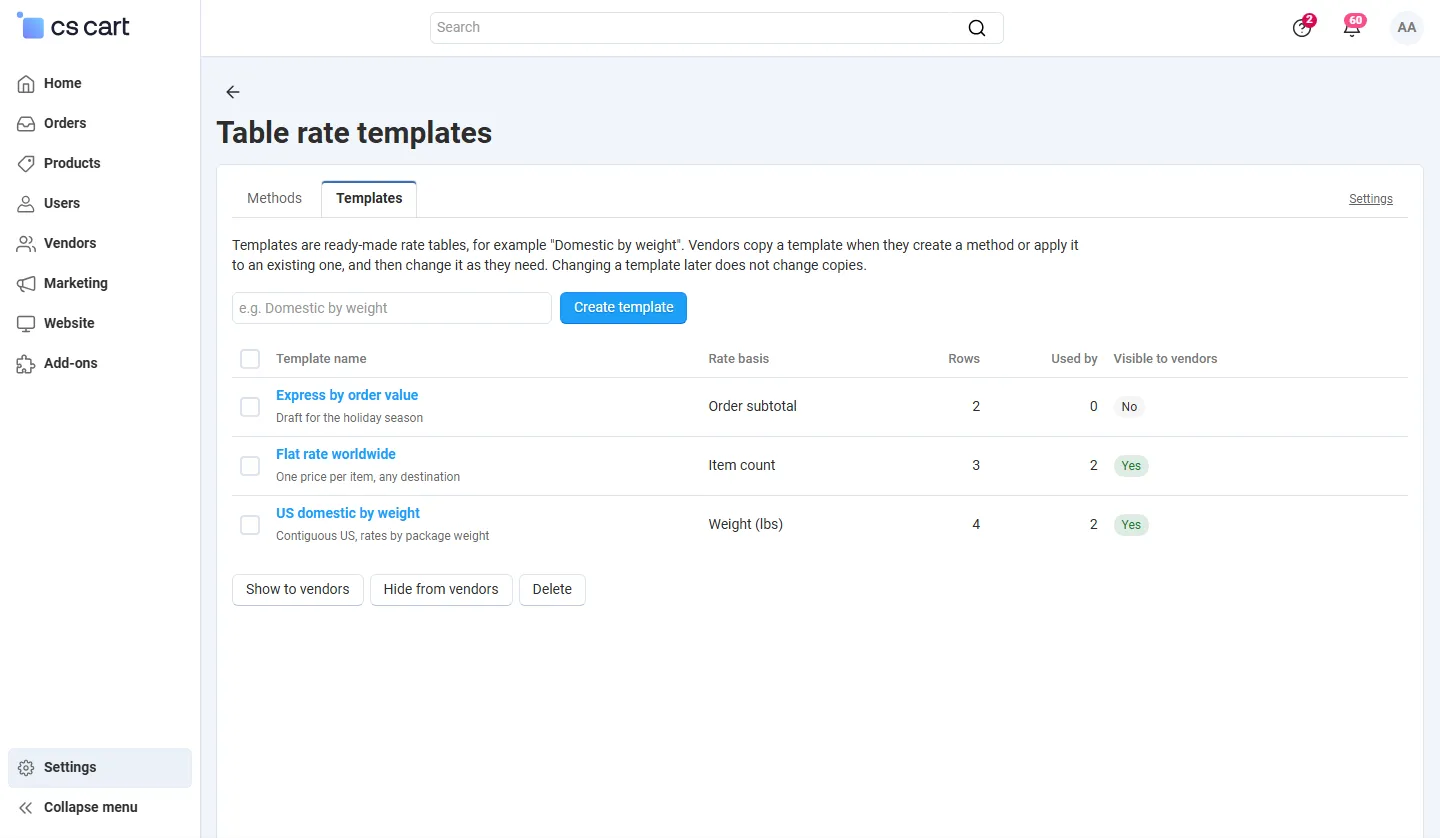The height and width of the screenshot is (838, 1440).
Task: Open the Products tag icon in sidebar
Action: click(26, 164)
